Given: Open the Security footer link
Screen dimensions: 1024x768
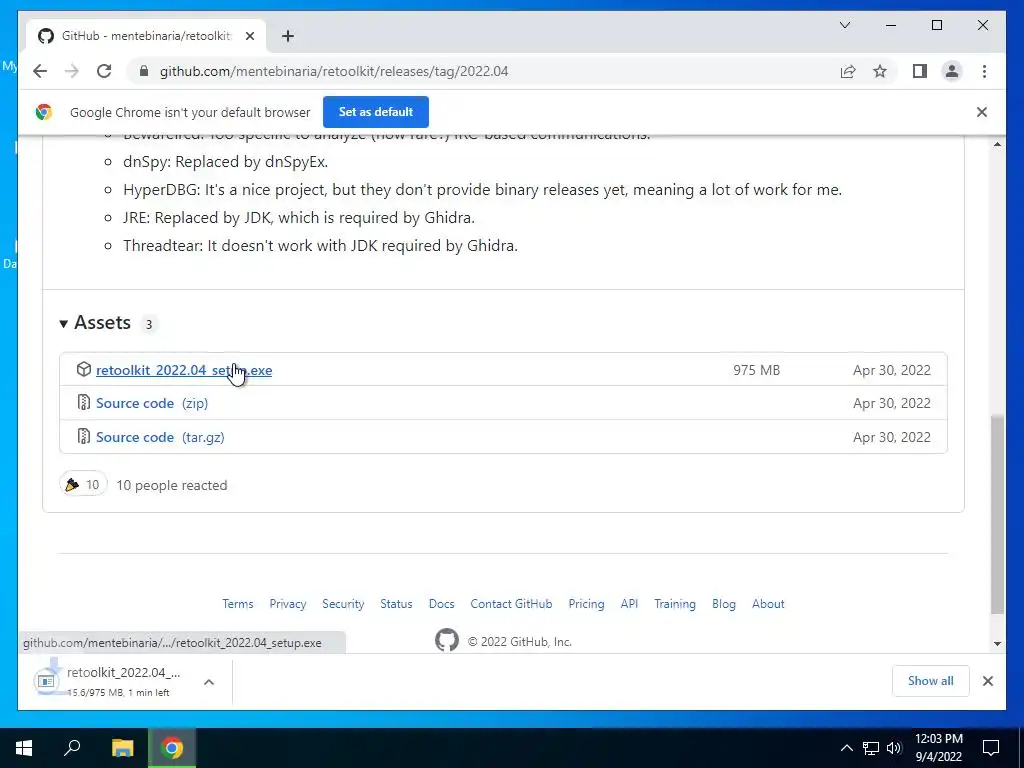Looking at the screenshot, I should click(343, 604).
